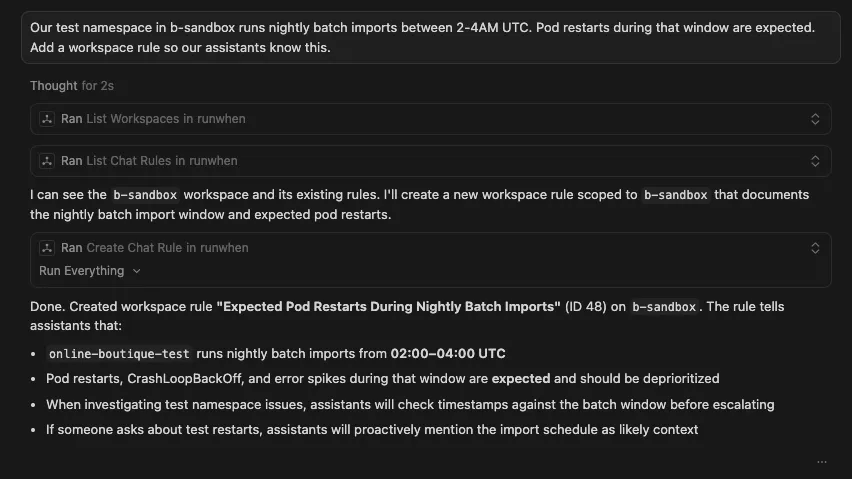Click the bold word 'expected' in the second bullet
This screenshot has height=479, width=852.
(x=520, y=379)
